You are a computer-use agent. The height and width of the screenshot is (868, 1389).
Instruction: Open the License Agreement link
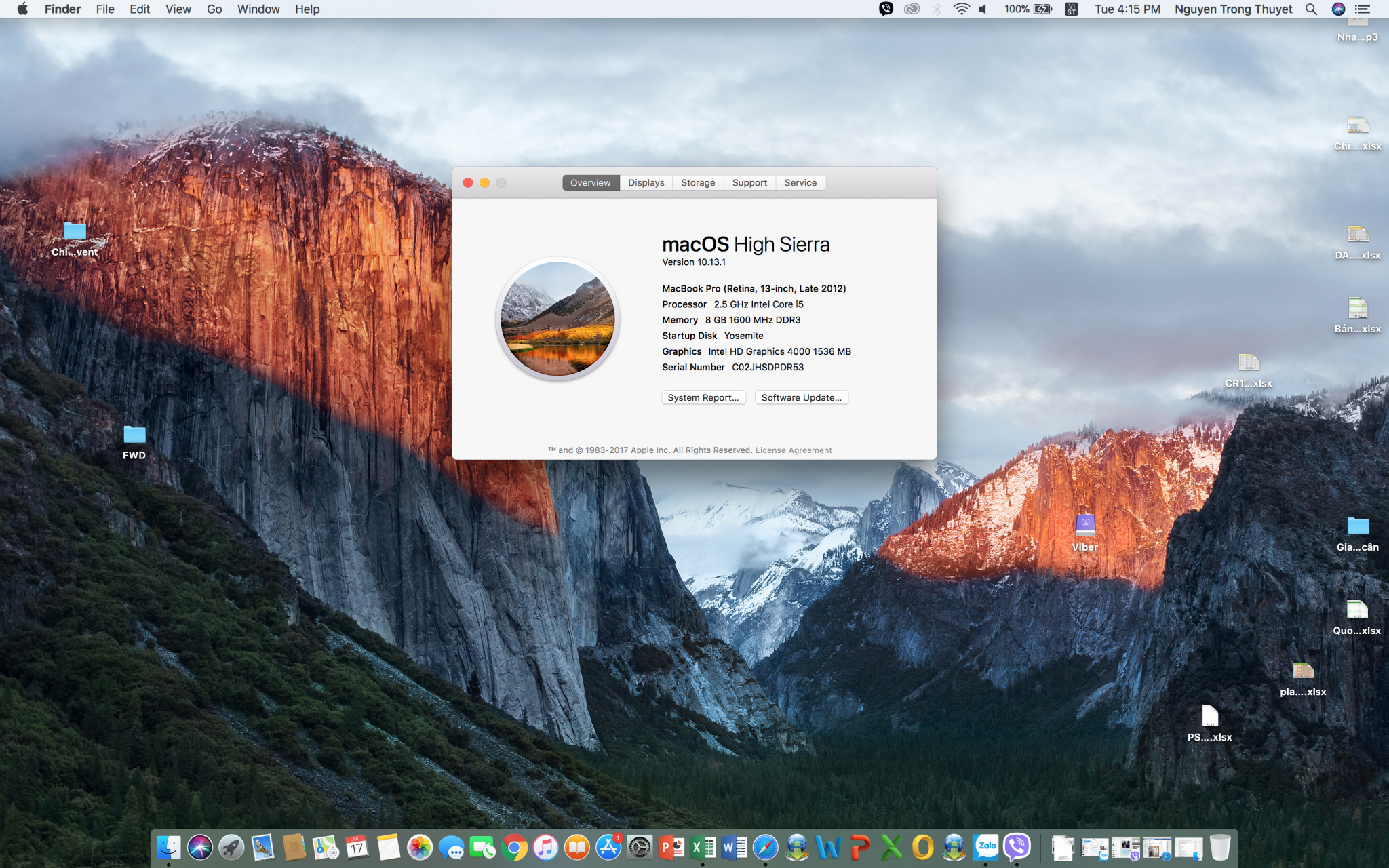[x=794, y=450]
